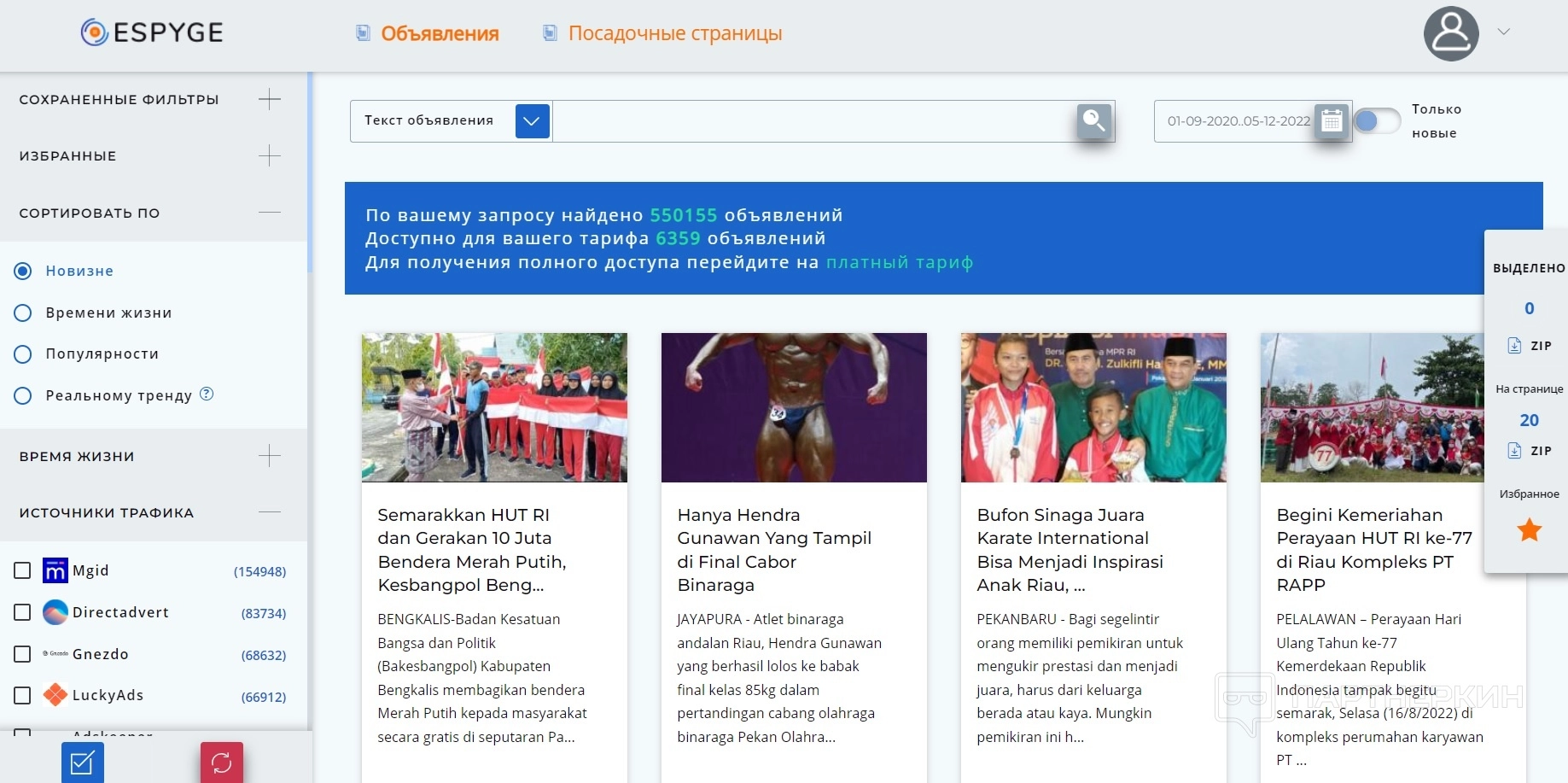Click the PEKANBARU - Bagi segelintir description
This screenshot has height=783, width=1568.
coord(1080,678)
